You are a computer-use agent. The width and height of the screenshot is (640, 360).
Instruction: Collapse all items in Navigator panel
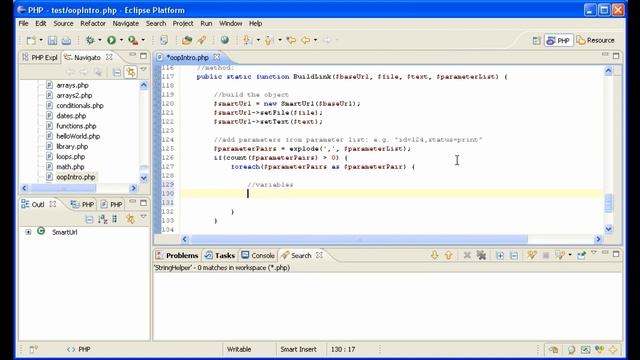[x=117, y=73]
